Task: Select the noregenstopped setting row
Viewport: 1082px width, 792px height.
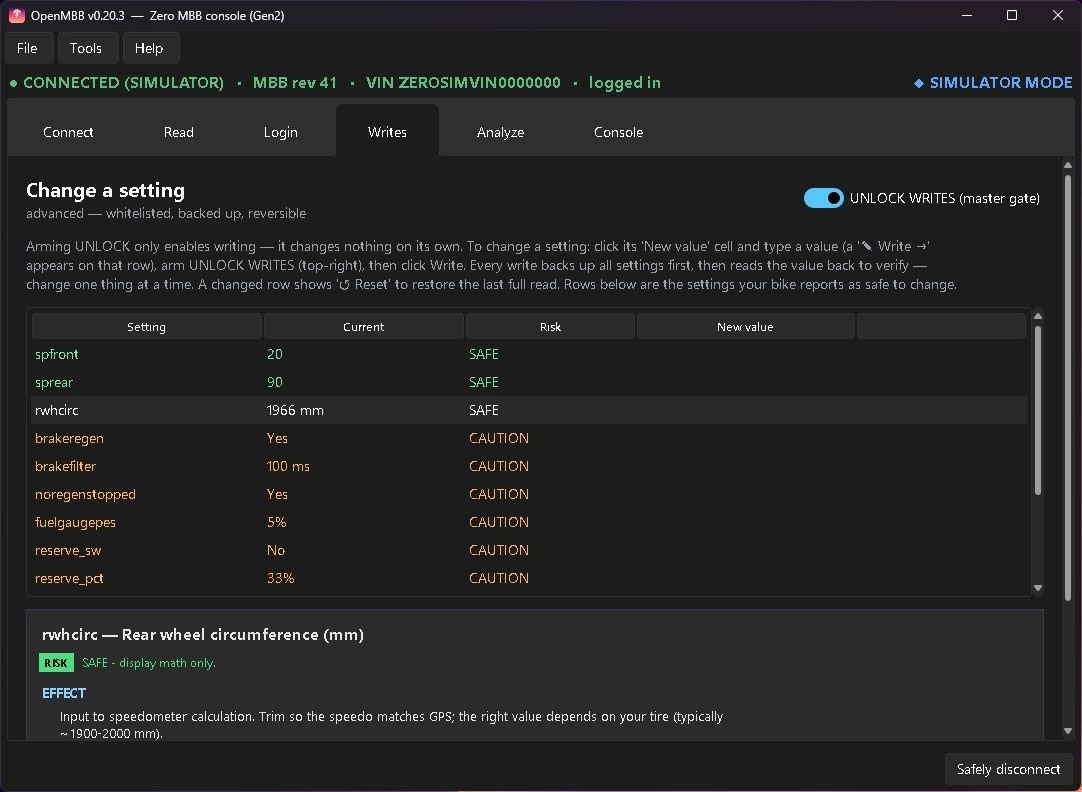Action: coord(529,494)
